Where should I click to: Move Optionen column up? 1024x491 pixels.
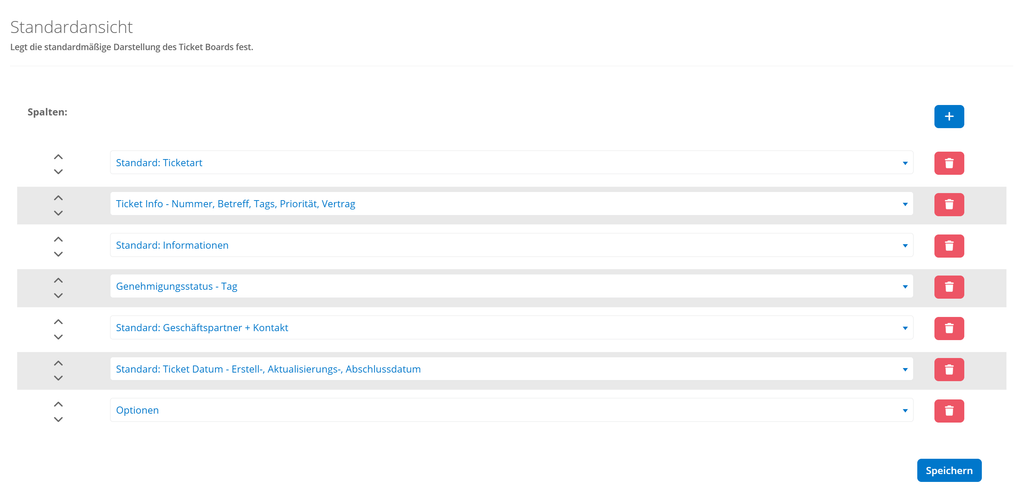[58, 403]
